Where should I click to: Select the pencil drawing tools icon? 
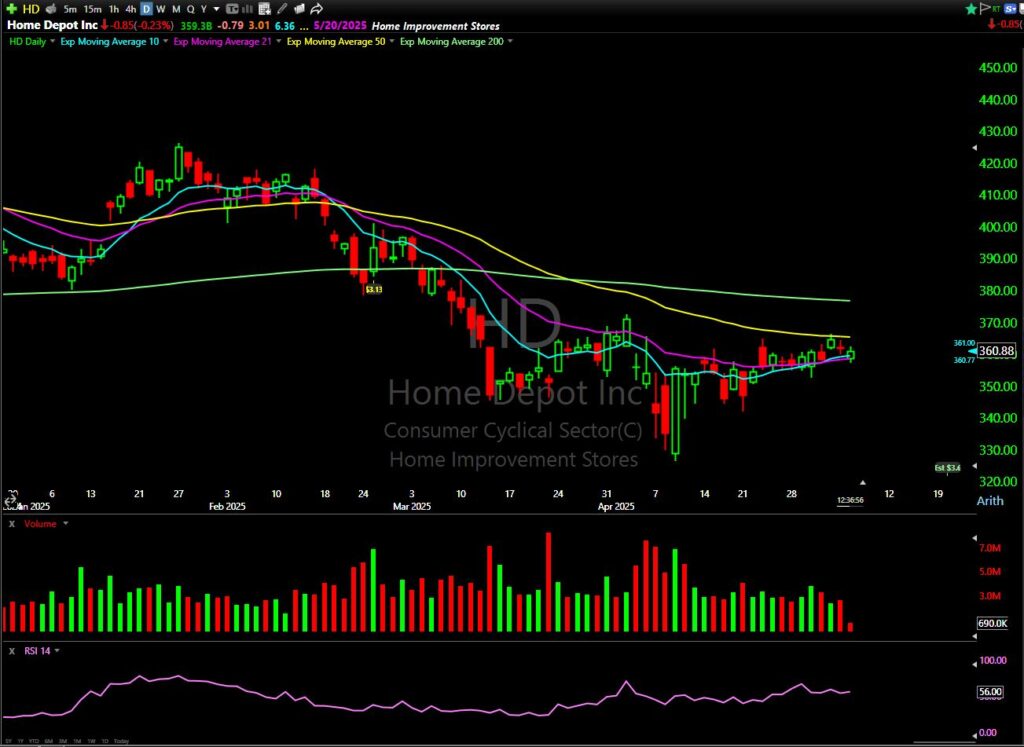pos(282,9)
